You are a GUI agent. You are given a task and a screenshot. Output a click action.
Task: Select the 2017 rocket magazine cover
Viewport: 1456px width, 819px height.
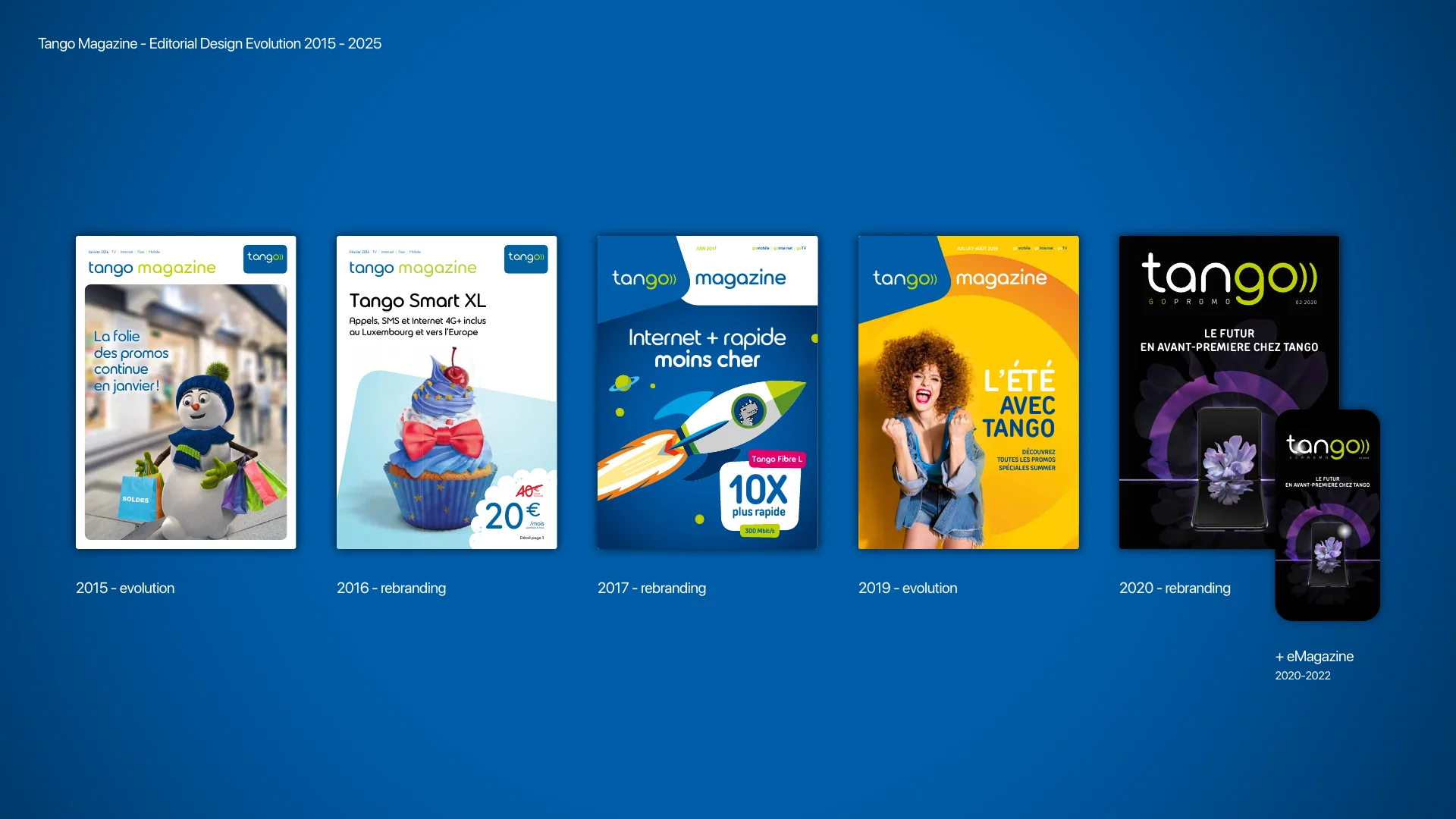[x=708, y=392]
